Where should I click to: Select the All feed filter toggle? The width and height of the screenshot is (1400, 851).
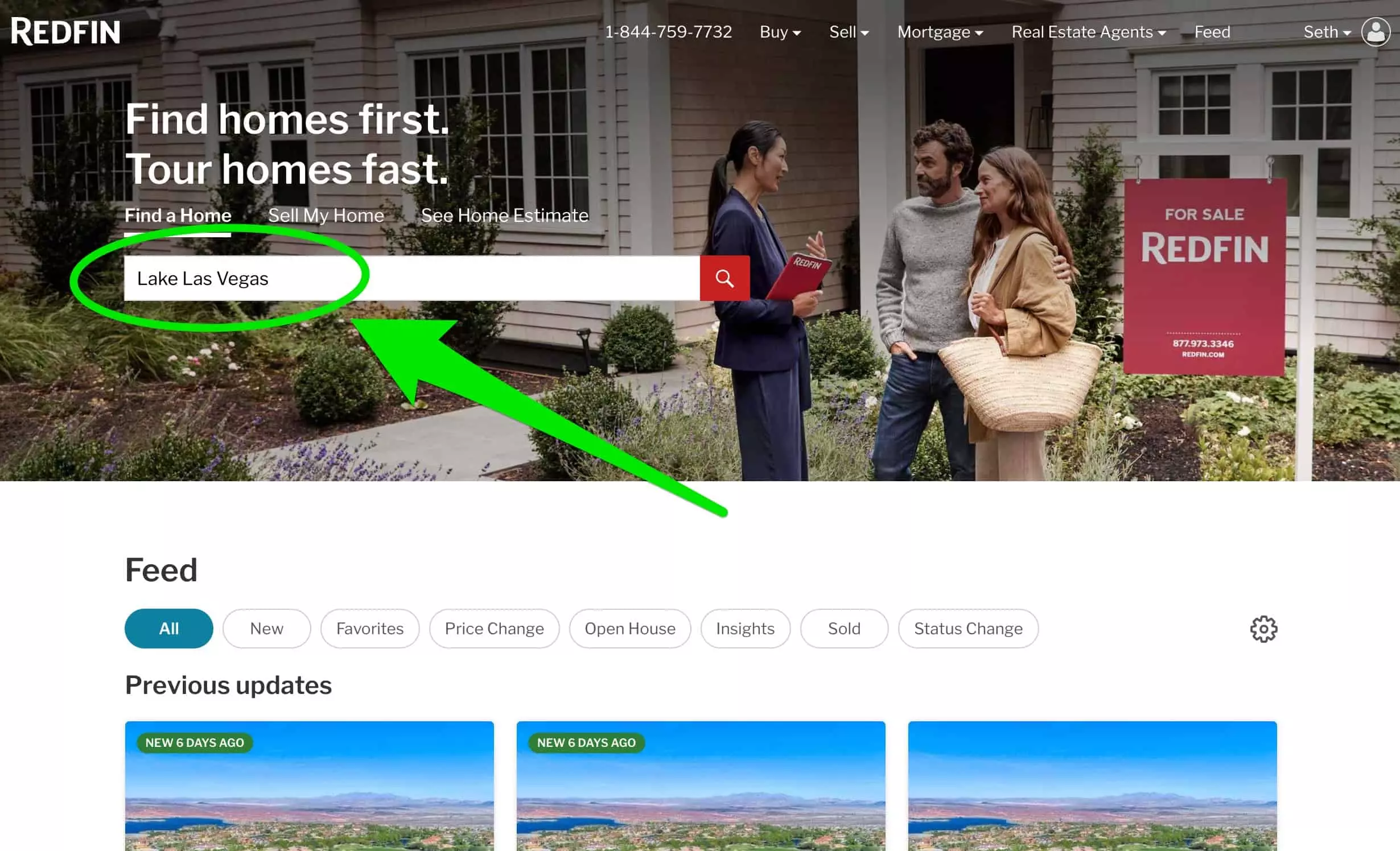168,628
